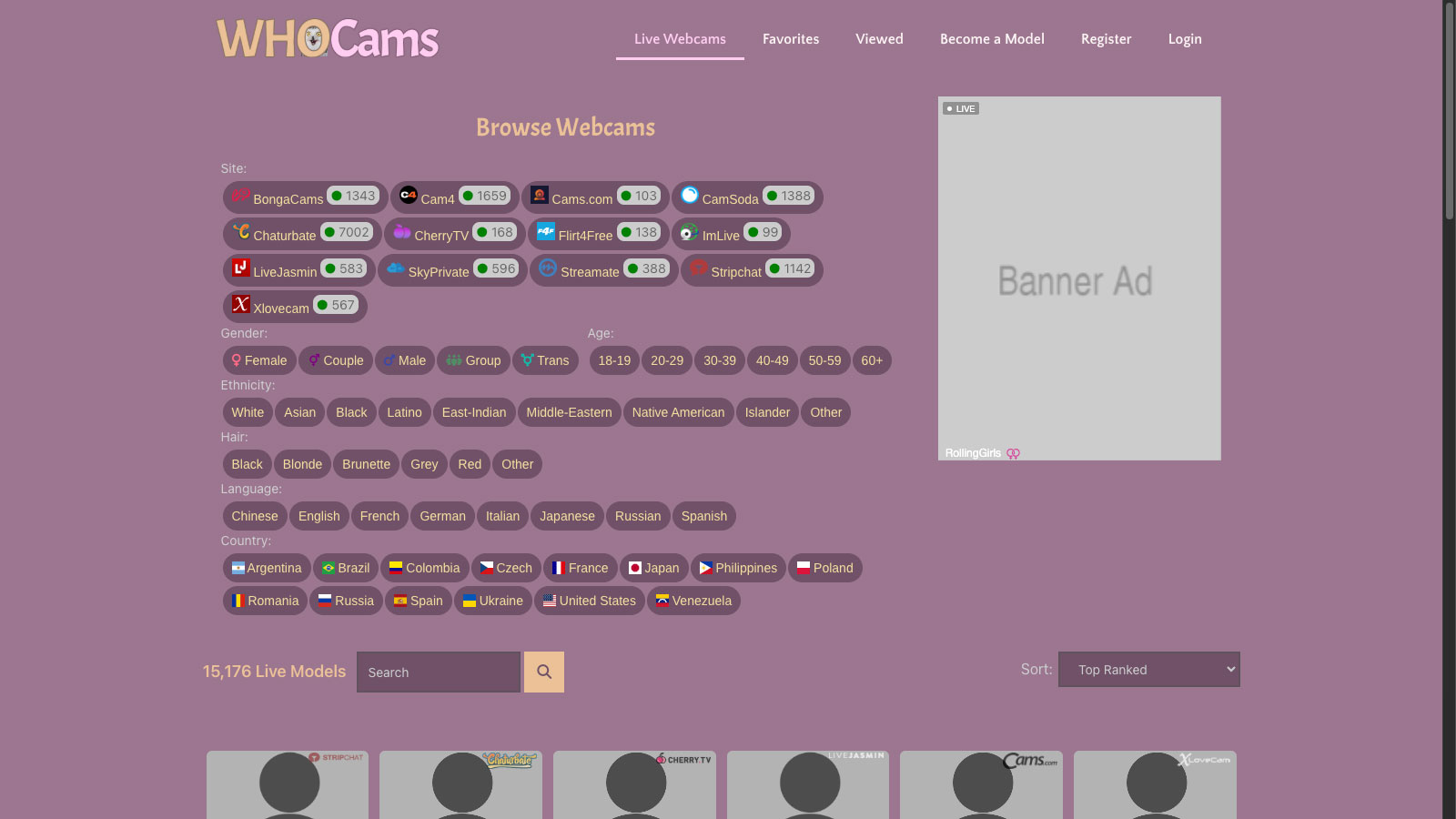Filter by Romania country
The width and height of the screenshot is (1456, 819).
[265, 601]
